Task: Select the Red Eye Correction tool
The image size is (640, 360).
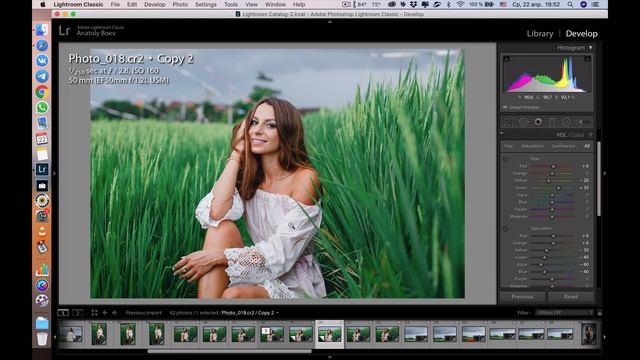Action: [538, 122]
